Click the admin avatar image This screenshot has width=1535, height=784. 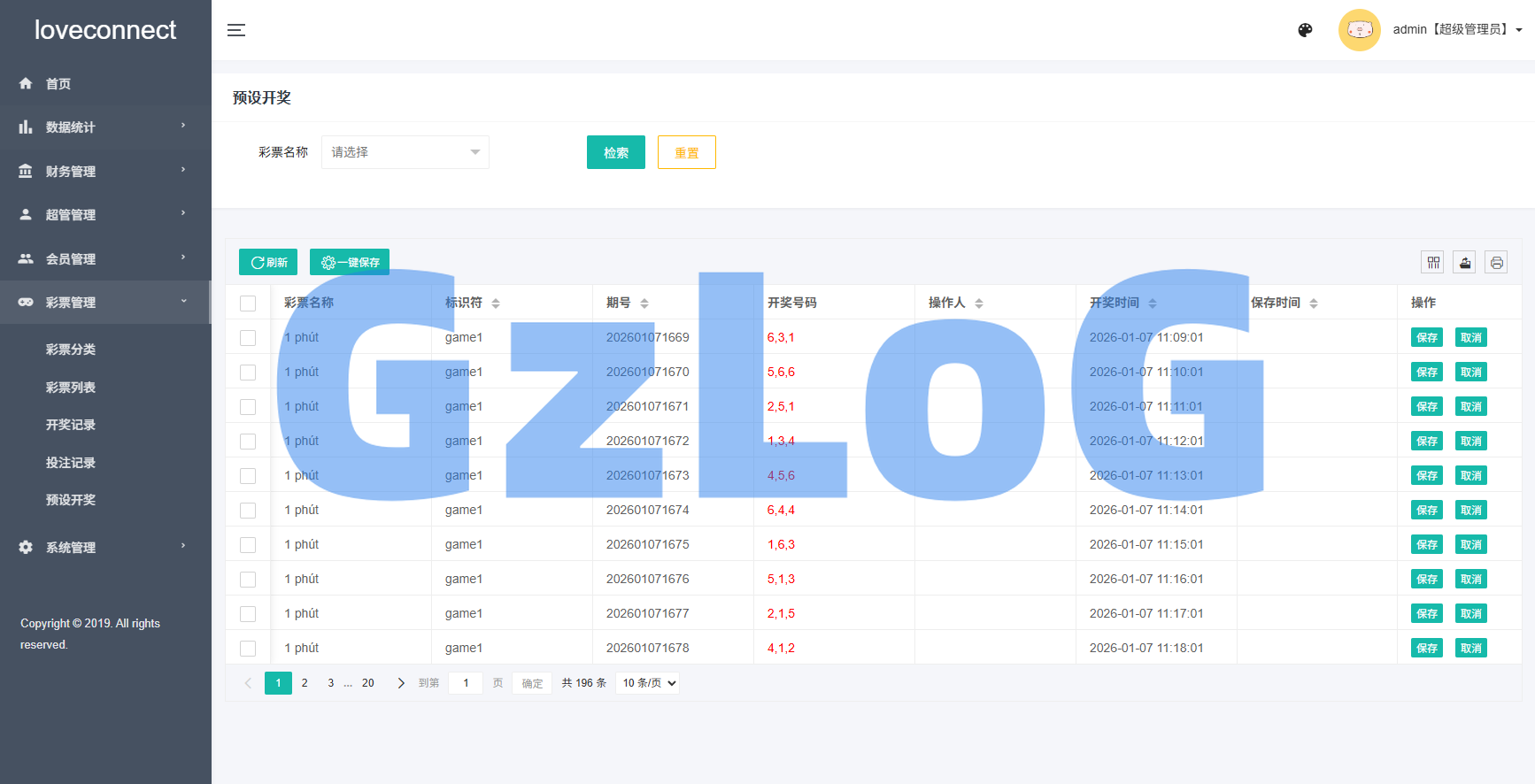coord(1359,30)
